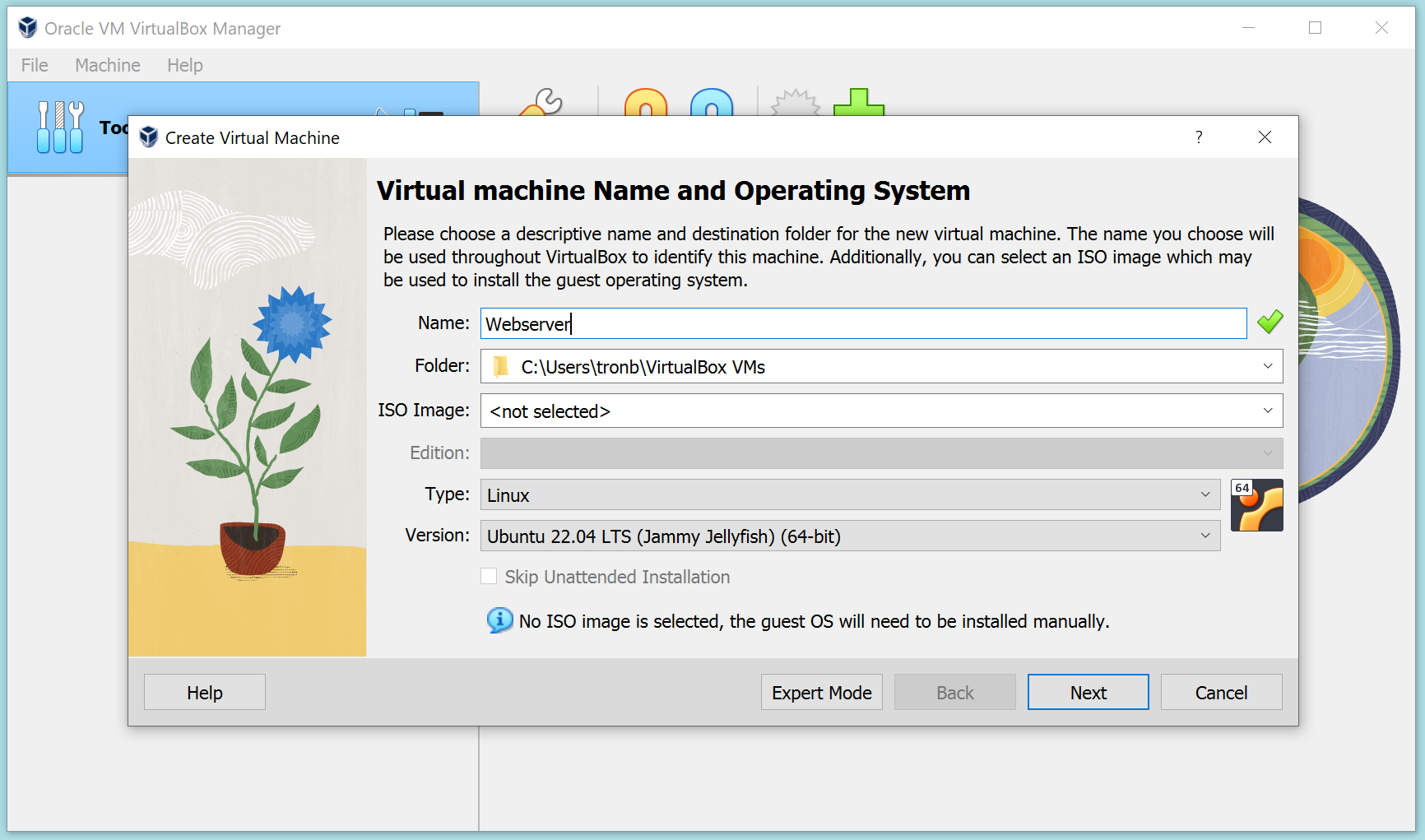Click the Ubuntu 64-bit OS type icon
The width and height of the screenshot is (1425, 840).
(1256, 504)
